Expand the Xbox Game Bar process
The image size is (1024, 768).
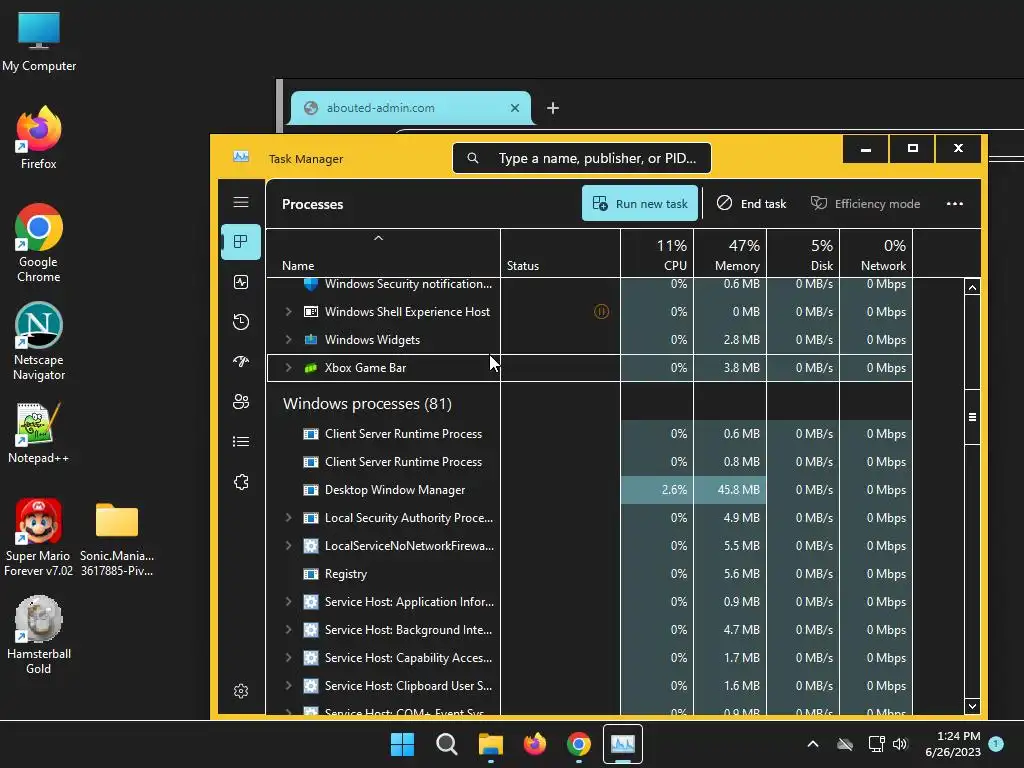(x=288, y=368)
